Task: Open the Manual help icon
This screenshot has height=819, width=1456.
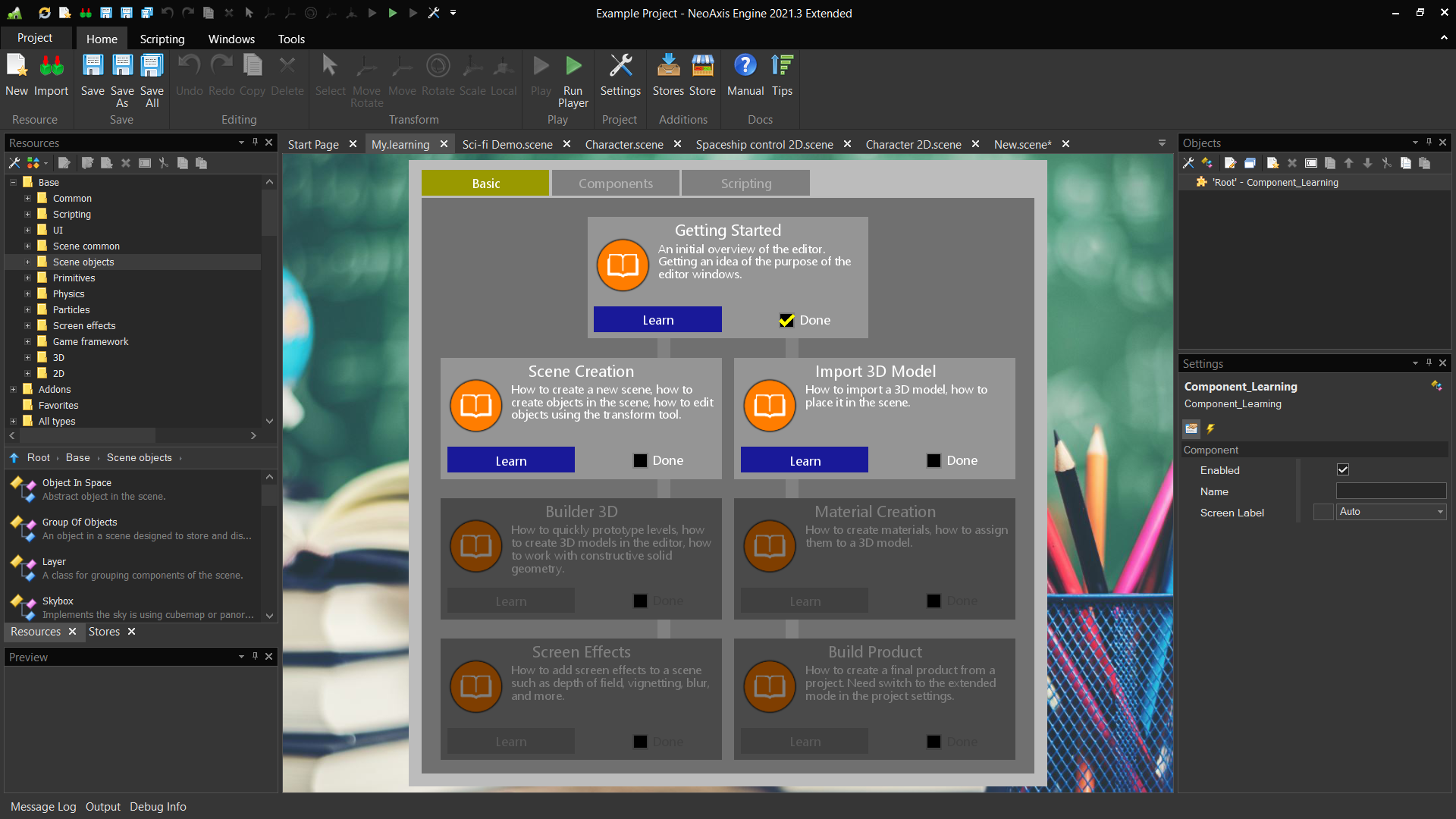Action: click(x=745, y=67)
